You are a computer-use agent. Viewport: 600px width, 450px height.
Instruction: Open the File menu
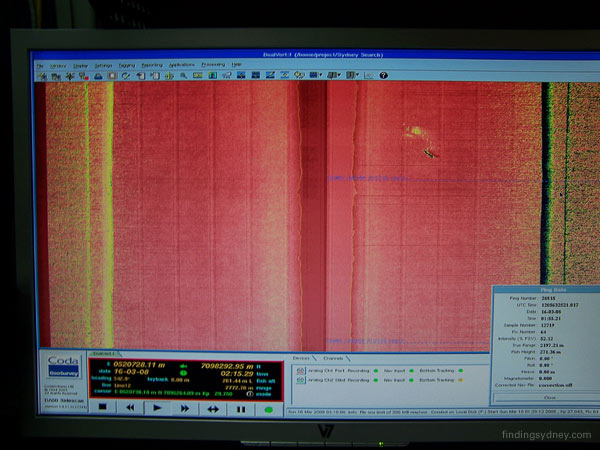pos(40,66)
